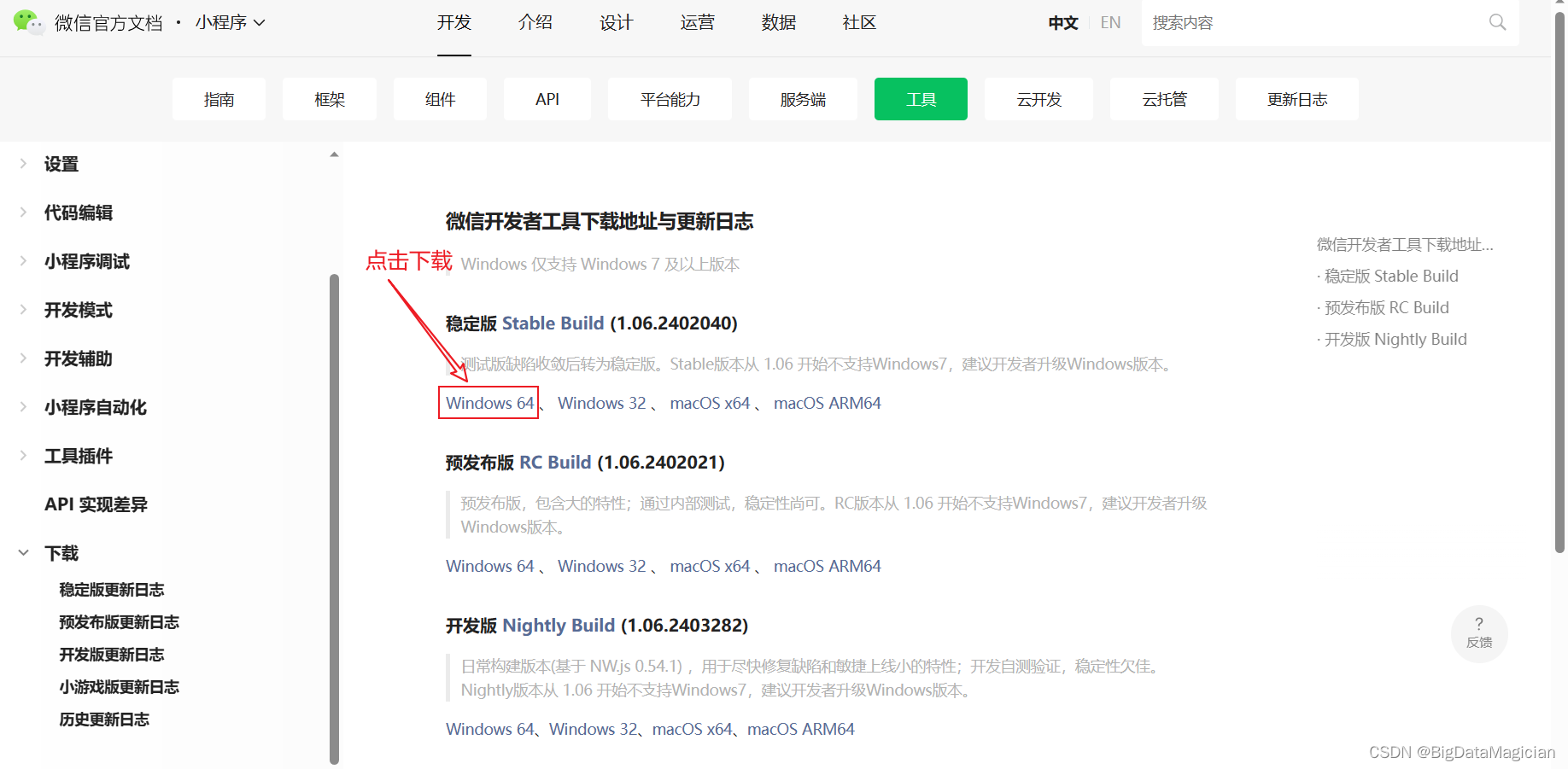This screenshot has width=1568, height=769.
Task: Expand the 代码编辑 sidebar section
Action: [x=23, y=213]
